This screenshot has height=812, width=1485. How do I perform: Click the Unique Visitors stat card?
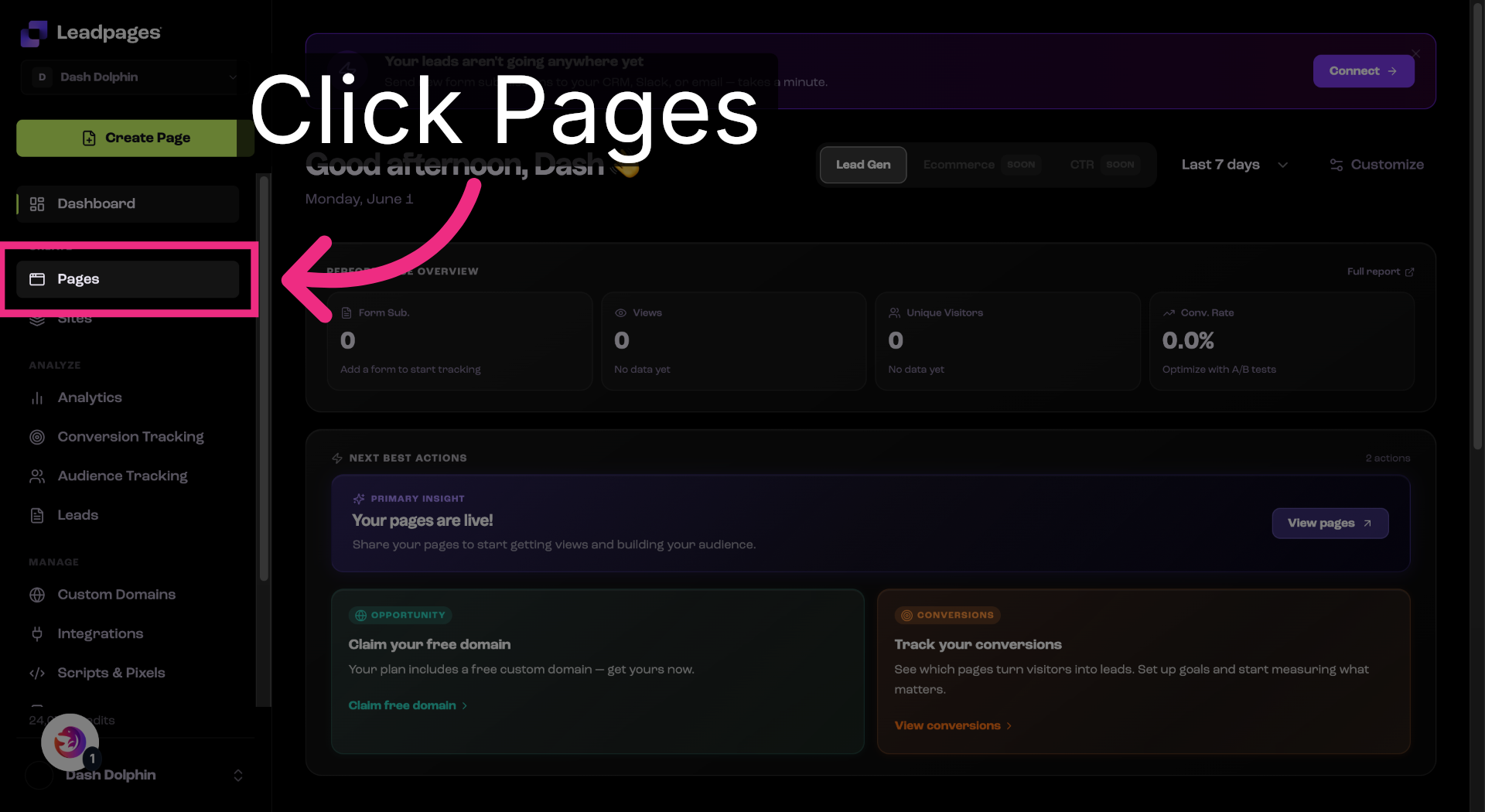click(x=1008, y=341)
